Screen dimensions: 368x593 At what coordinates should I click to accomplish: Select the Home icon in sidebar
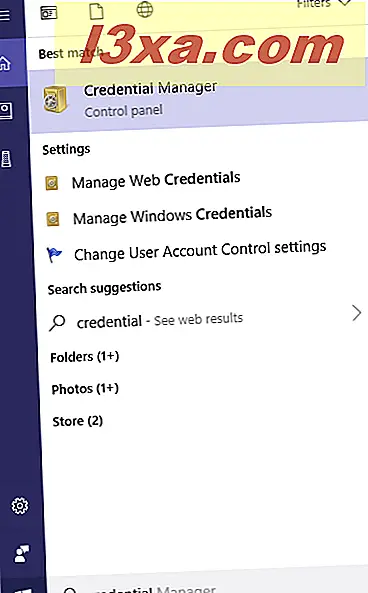click(x=5, y=63)
